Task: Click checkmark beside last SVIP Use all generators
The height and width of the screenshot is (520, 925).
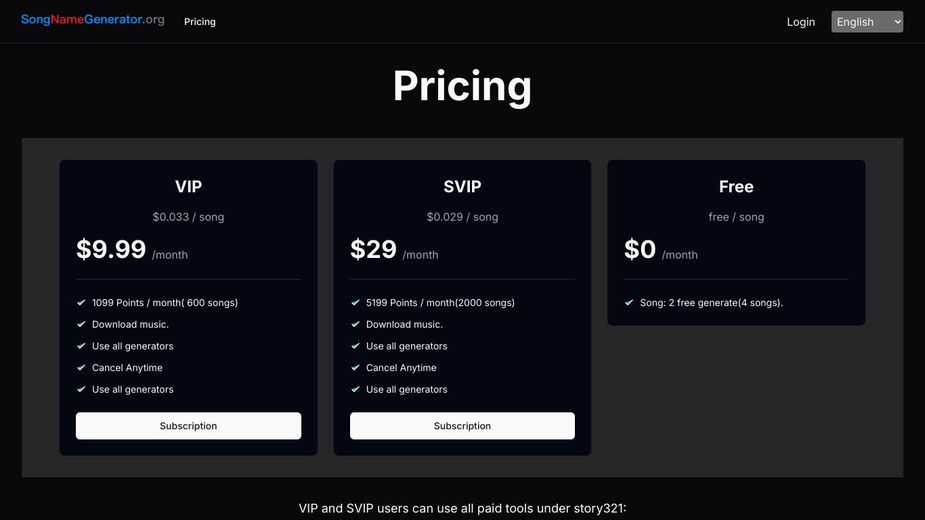Action: point(355,389)
